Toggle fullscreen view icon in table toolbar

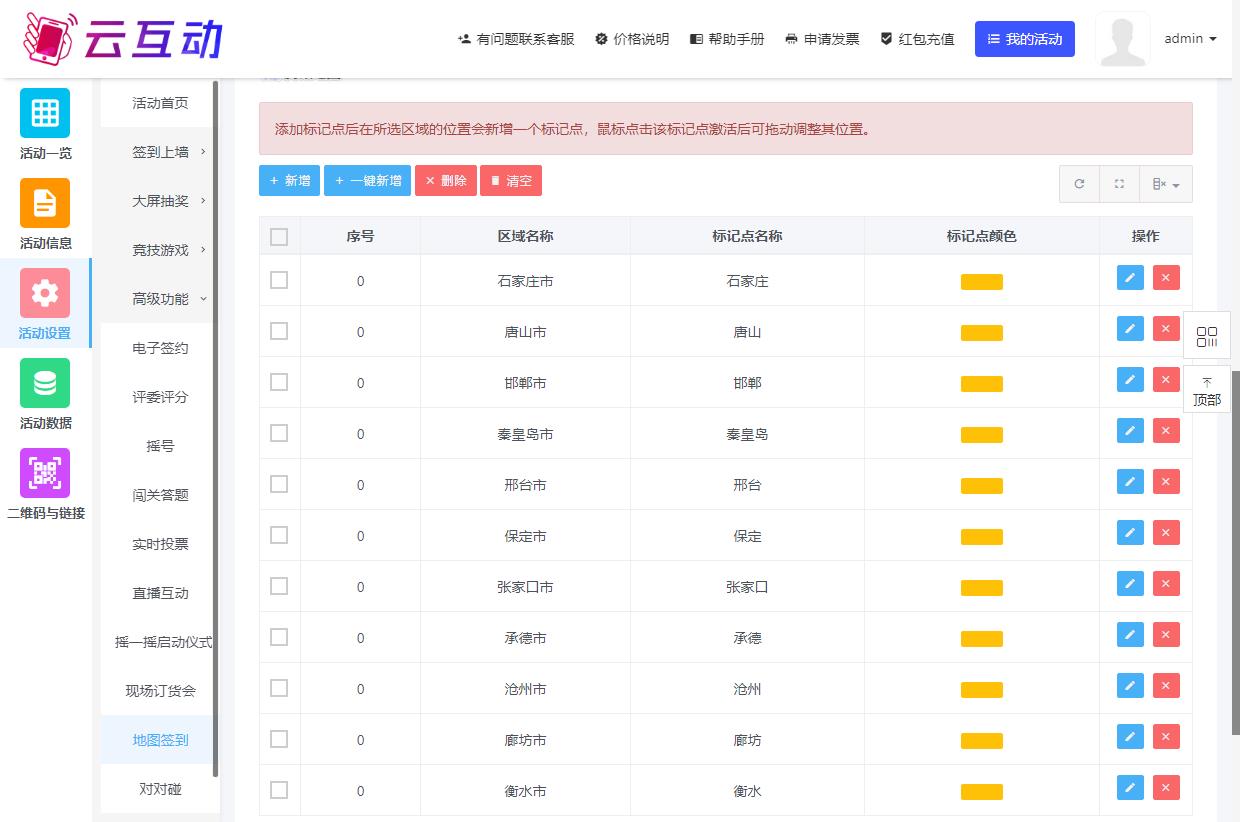pos(1119,184)
